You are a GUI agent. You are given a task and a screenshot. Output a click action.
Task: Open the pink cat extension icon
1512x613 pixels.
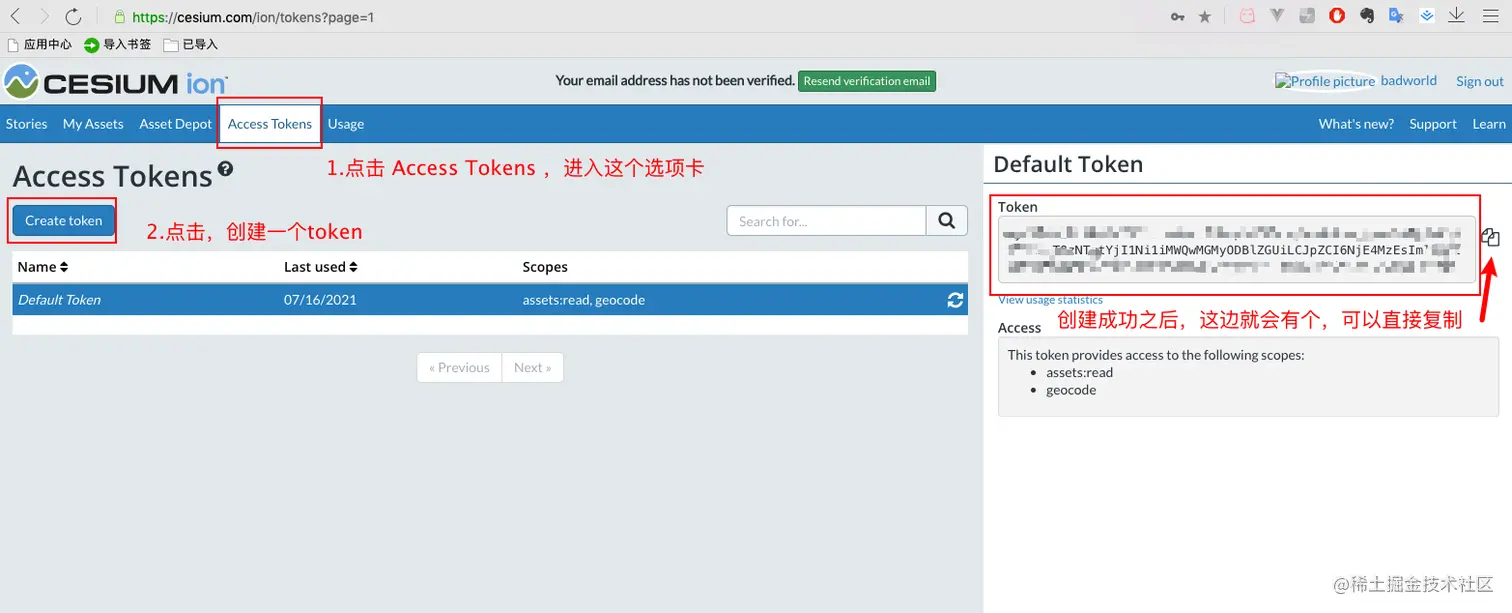(1247, 16)
